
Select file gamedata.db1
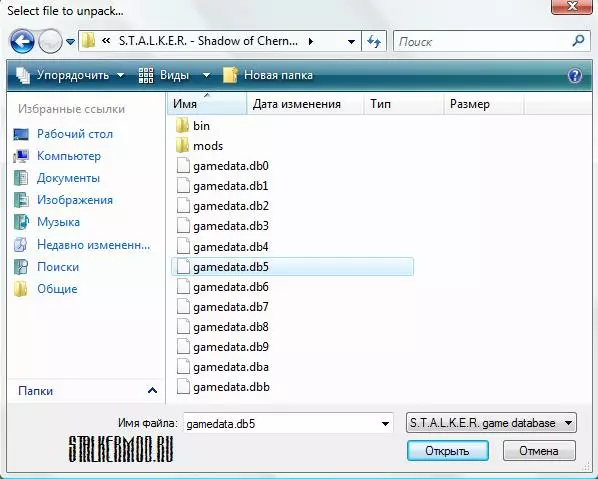coord(223,186)
